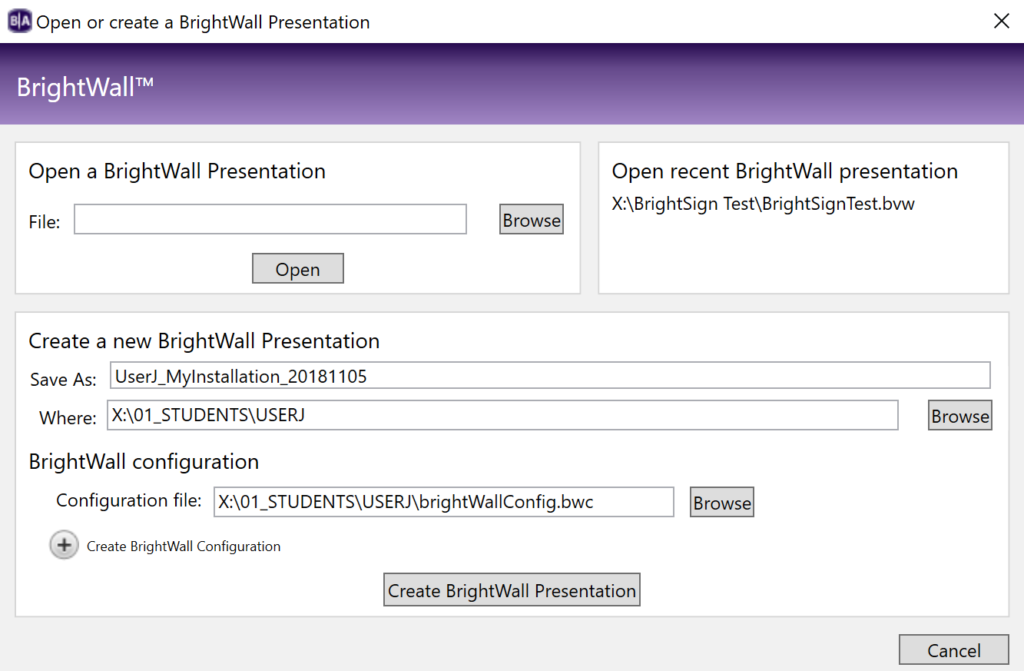1024x671 pixels.
Task: Click the Save As name field
Action: point(550,376)
